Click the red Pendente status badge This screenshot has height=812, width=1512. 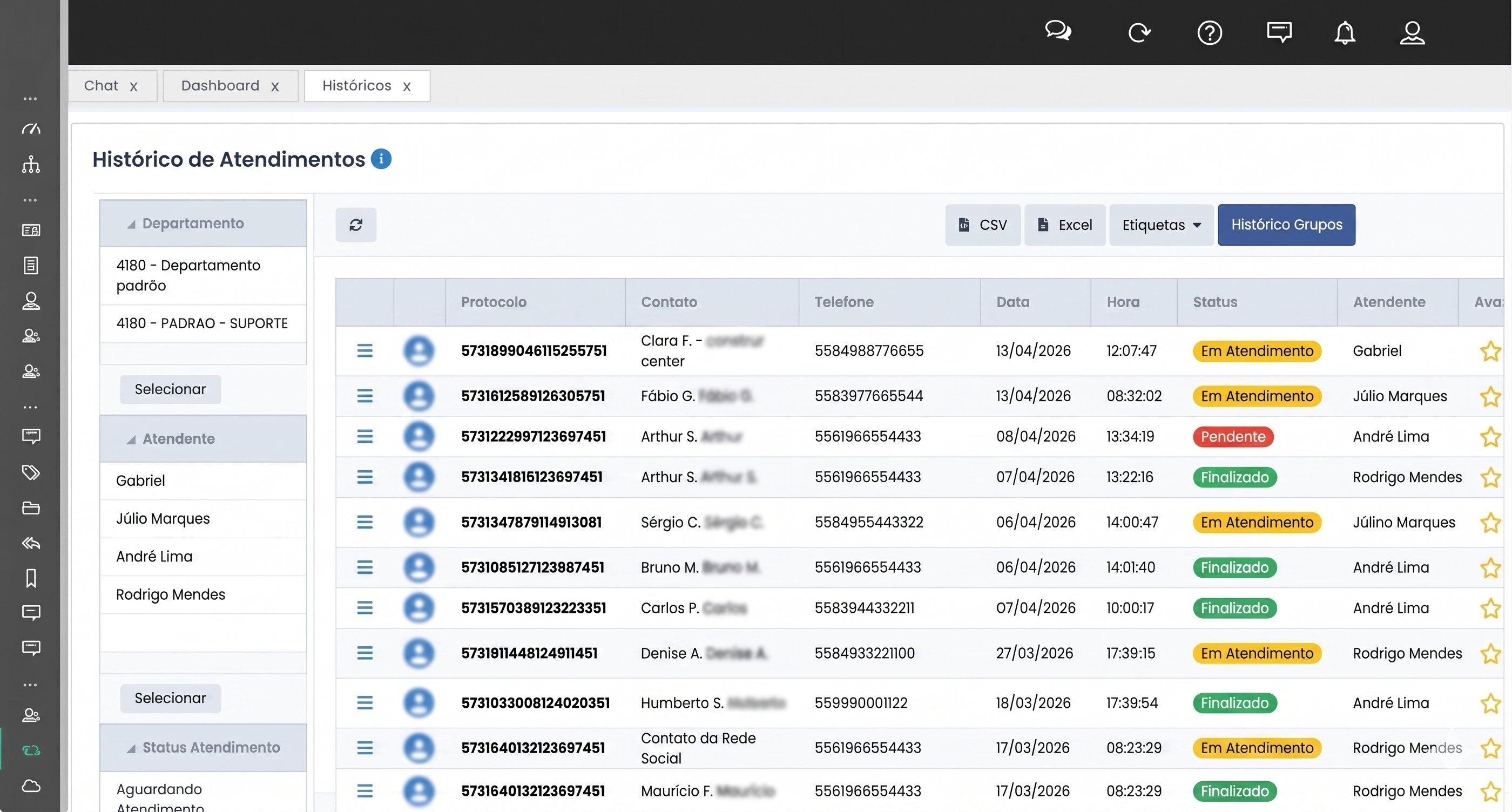(x=1233, y=437)
